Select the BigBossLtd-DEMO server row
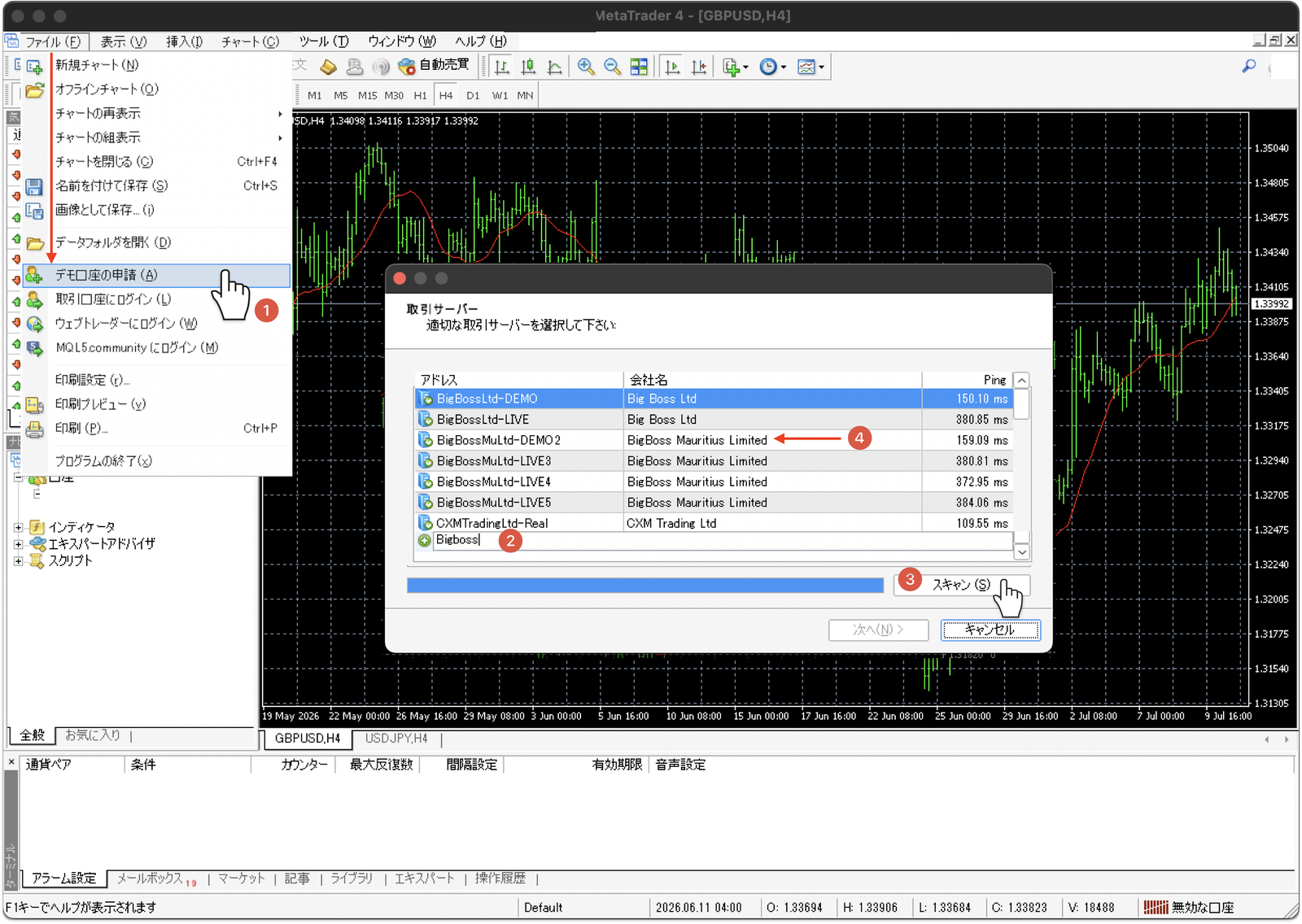The image size is (1302, 924). pyautogui.click(x=713, y=399)
